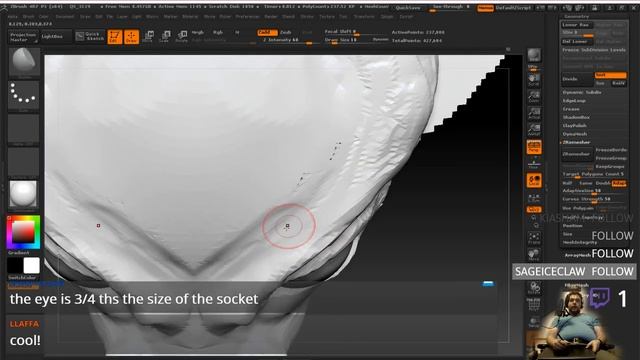Expand Crease section

point(571,109)
